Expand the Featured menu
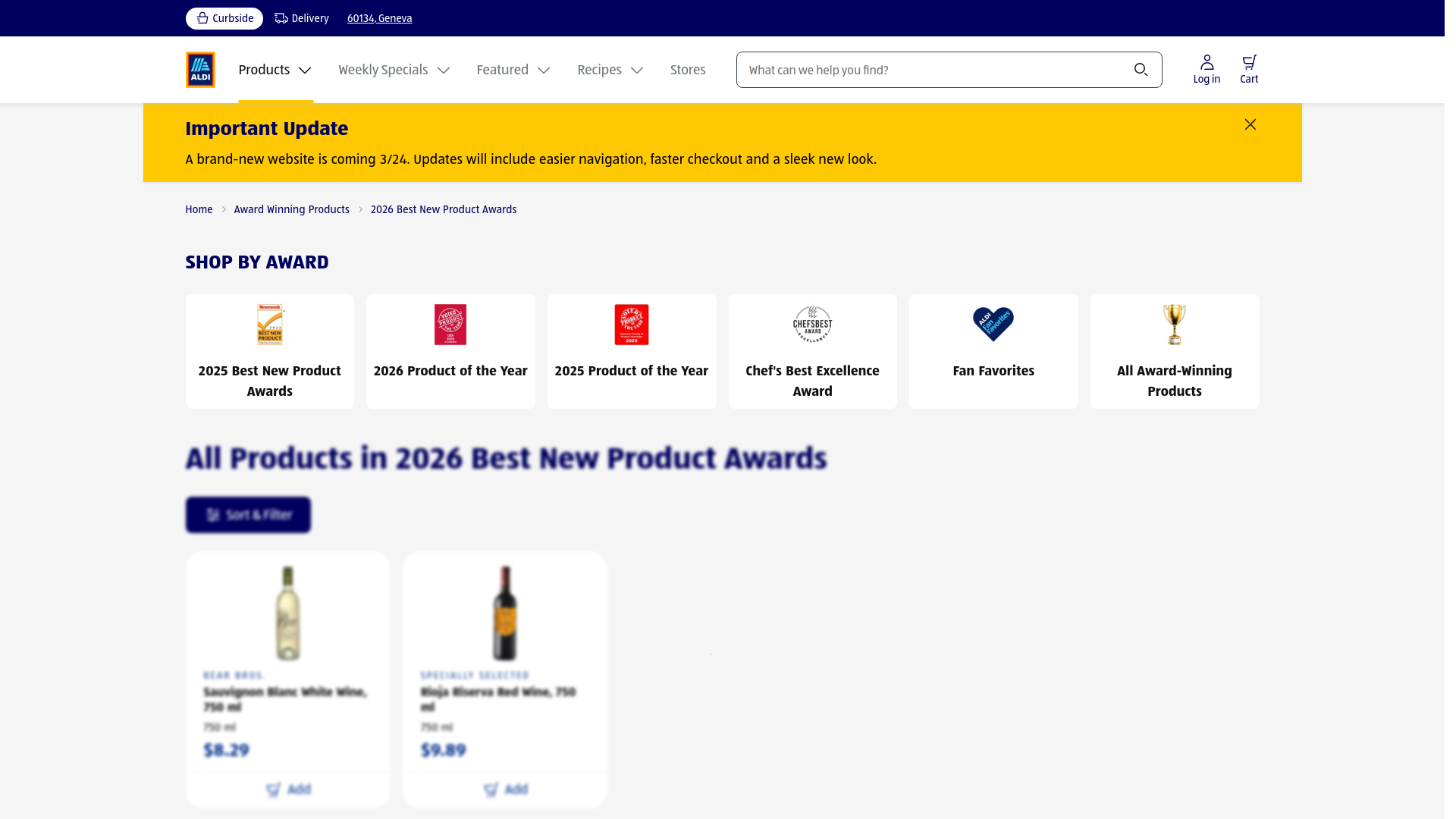The width and height of the screenshot is (1456, 819). [513, 70]
